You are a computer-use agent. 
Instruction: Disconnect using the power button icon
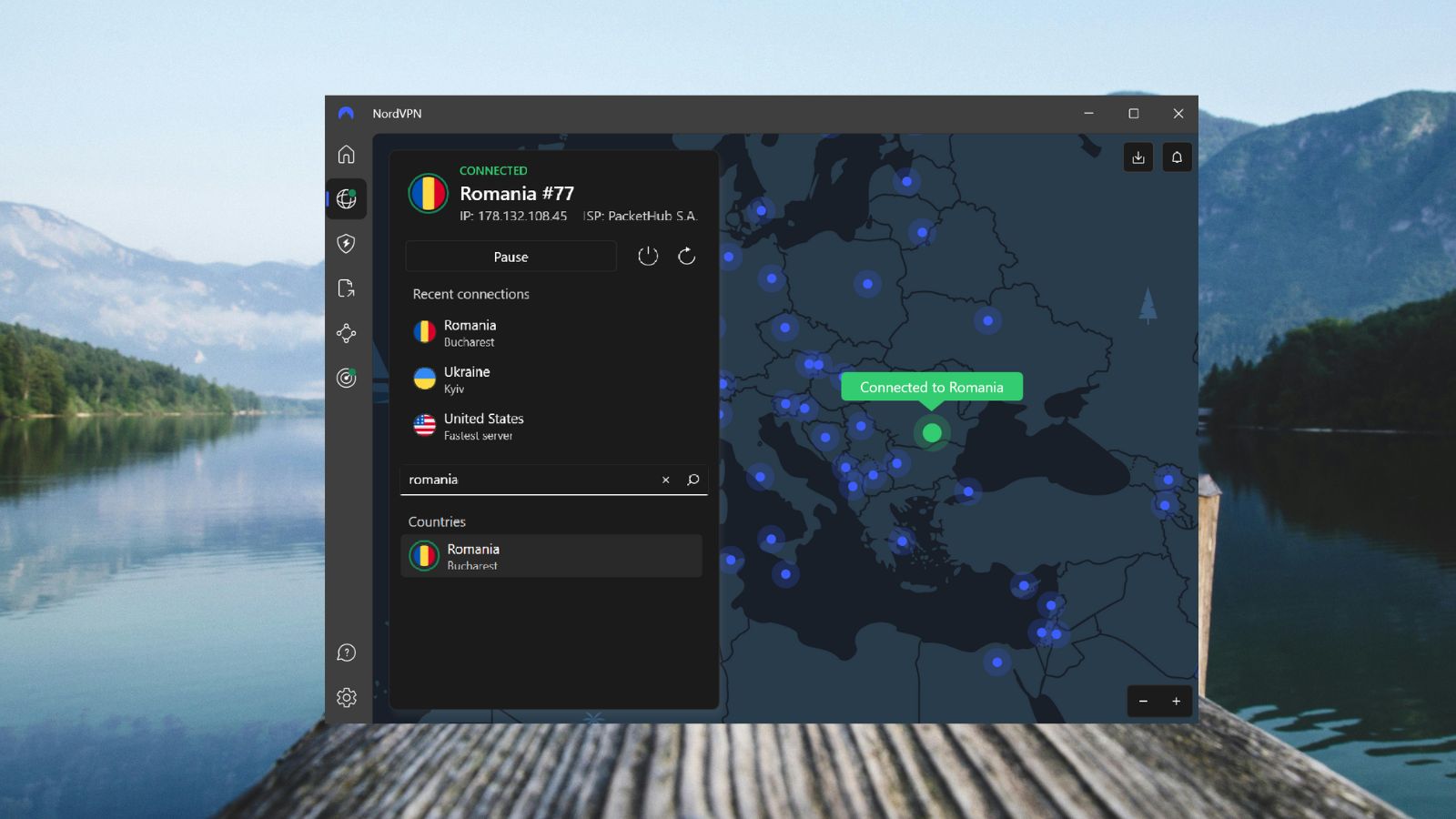click(648, 256)
